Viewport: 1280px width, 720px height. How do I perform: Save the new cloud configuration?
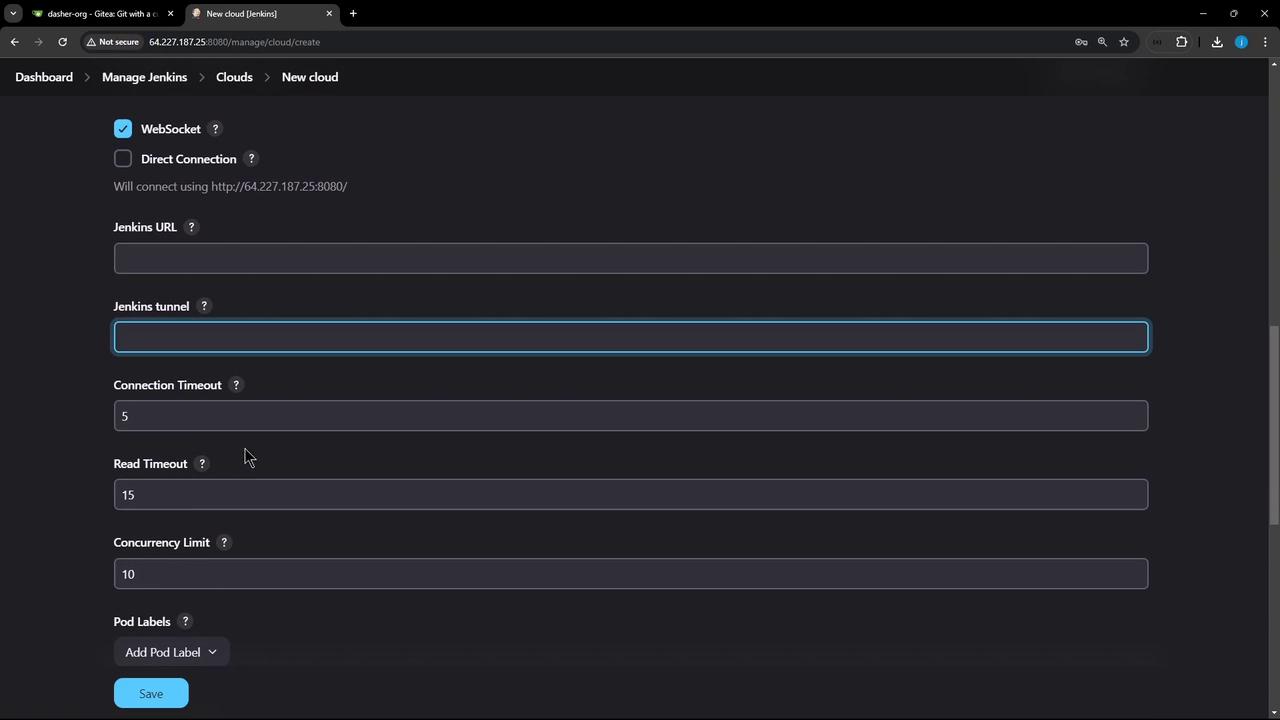click(x=151, y=693)
